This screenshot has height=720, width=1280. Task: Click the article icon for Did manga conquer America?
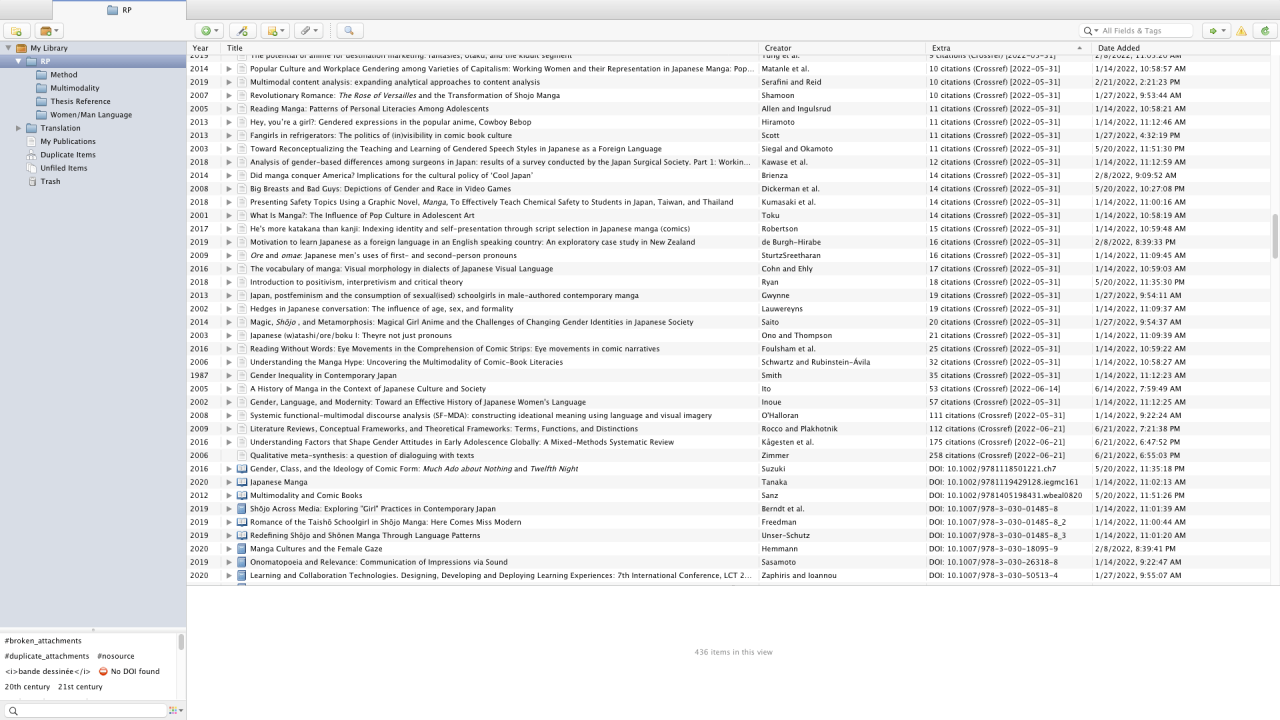(x=242, y=175)
